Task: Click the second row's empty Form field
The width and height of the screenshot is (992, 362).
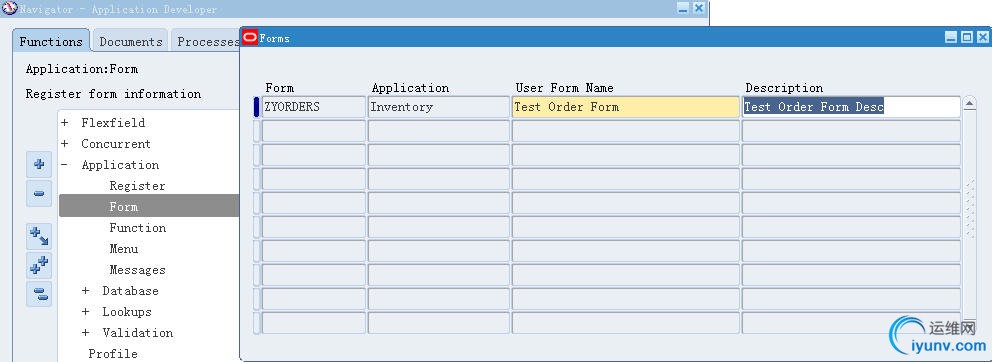Action: click(314, 131)
